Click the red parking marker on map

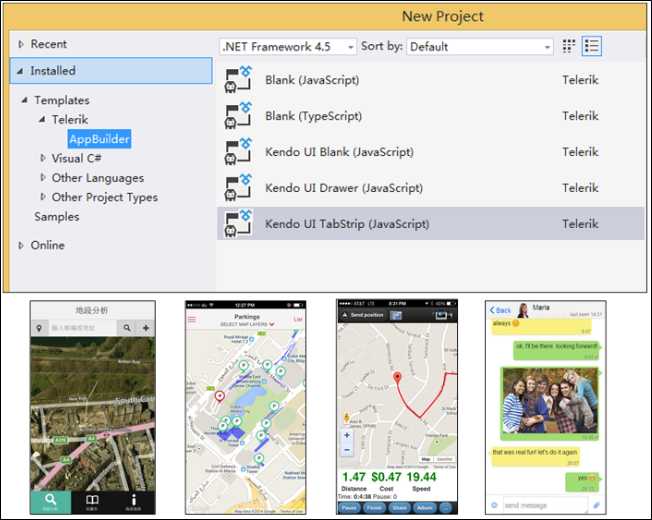(220, 396)
